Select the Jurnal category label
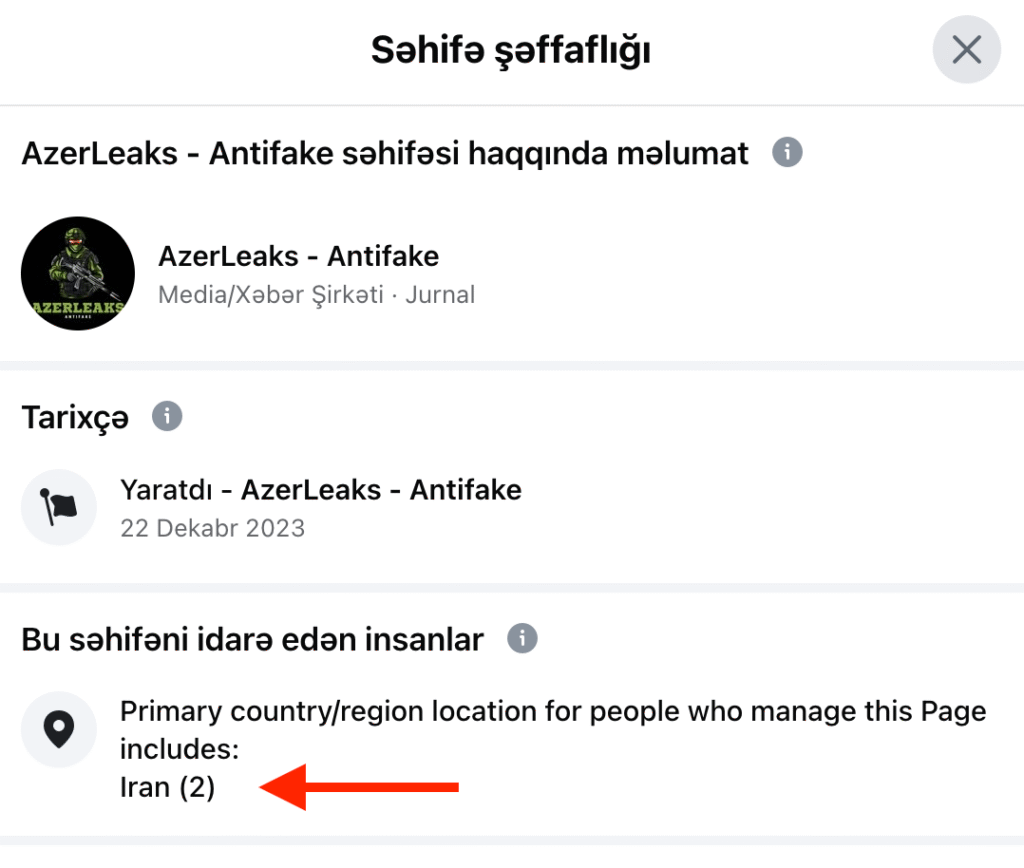Screen dimensions: 1024x868 pos(440,295)
